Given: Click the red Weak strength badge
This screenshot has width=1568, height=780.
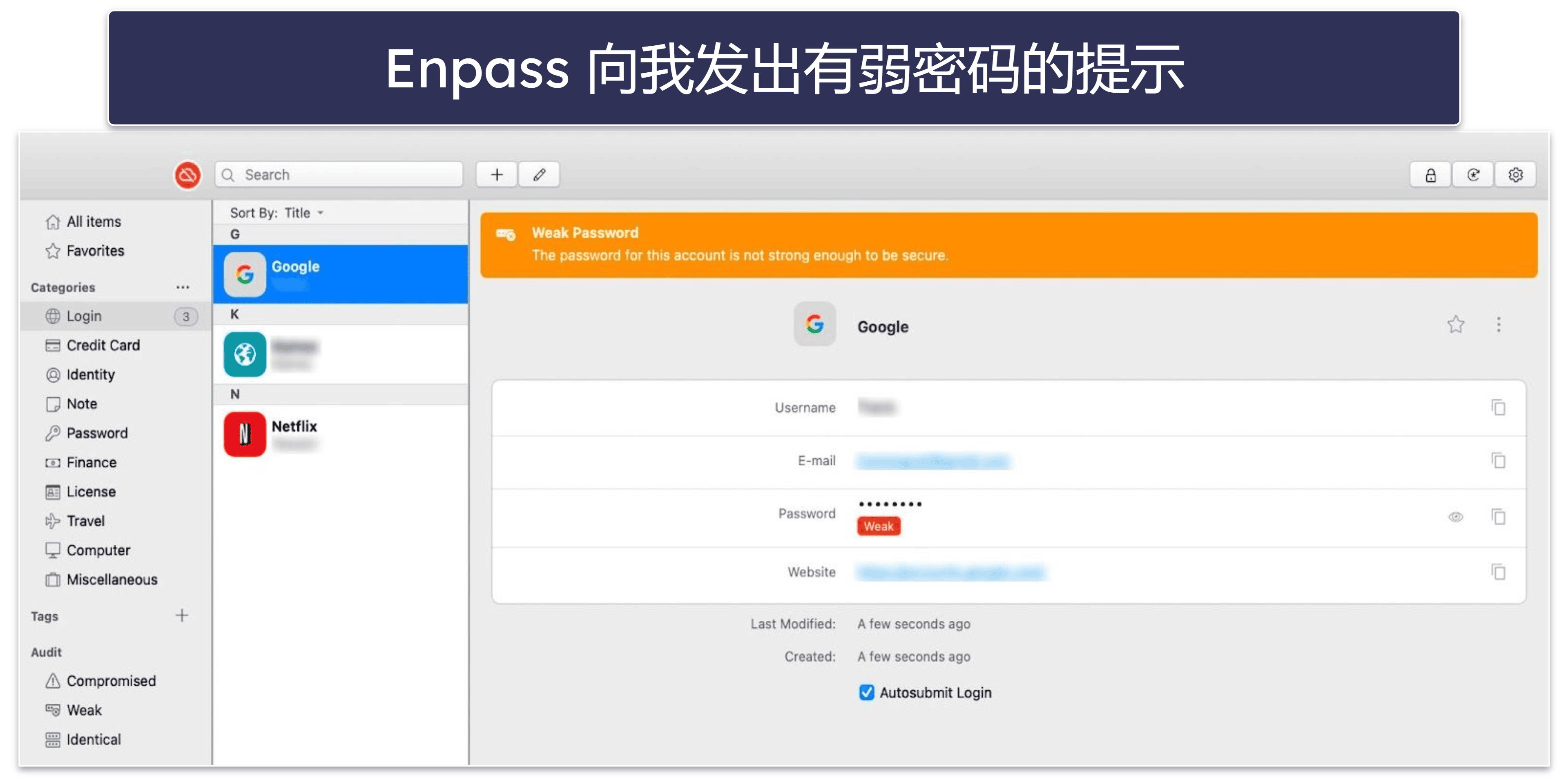Looking at the screenshot, I should pos(878,526).
